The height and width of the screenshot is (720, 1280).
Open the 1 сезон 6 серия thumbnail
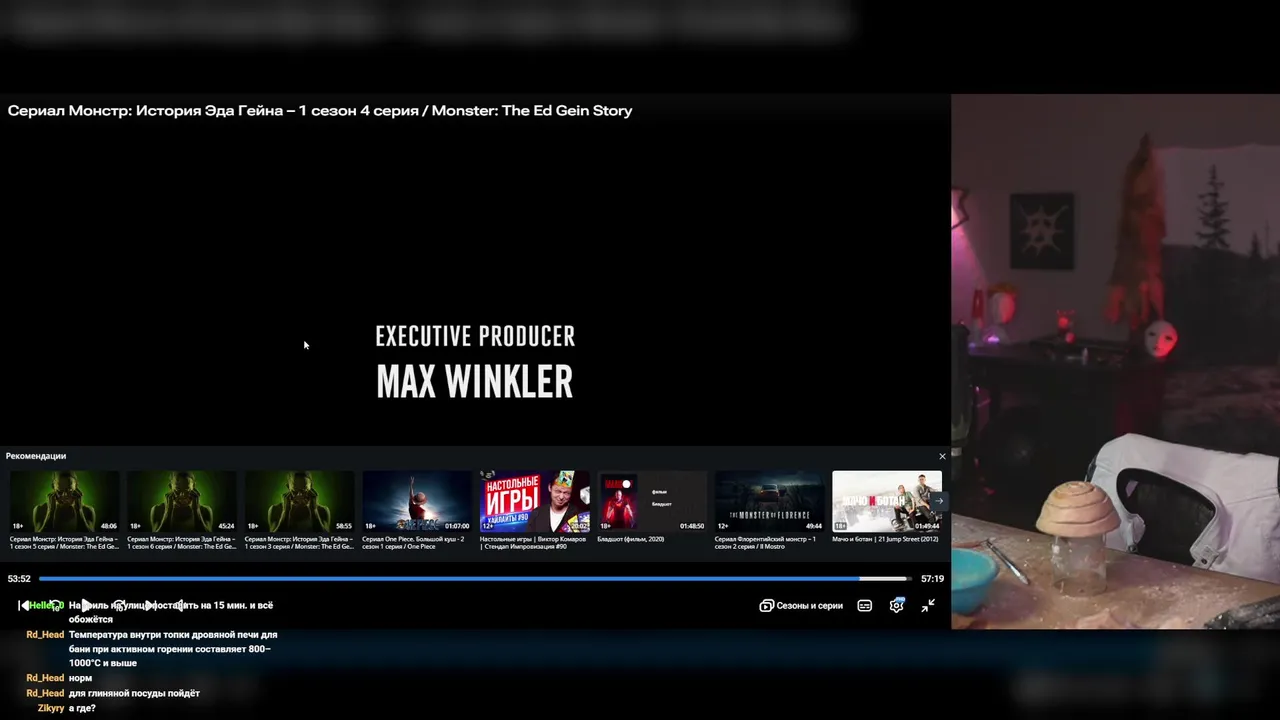click(x=181, y=501)
